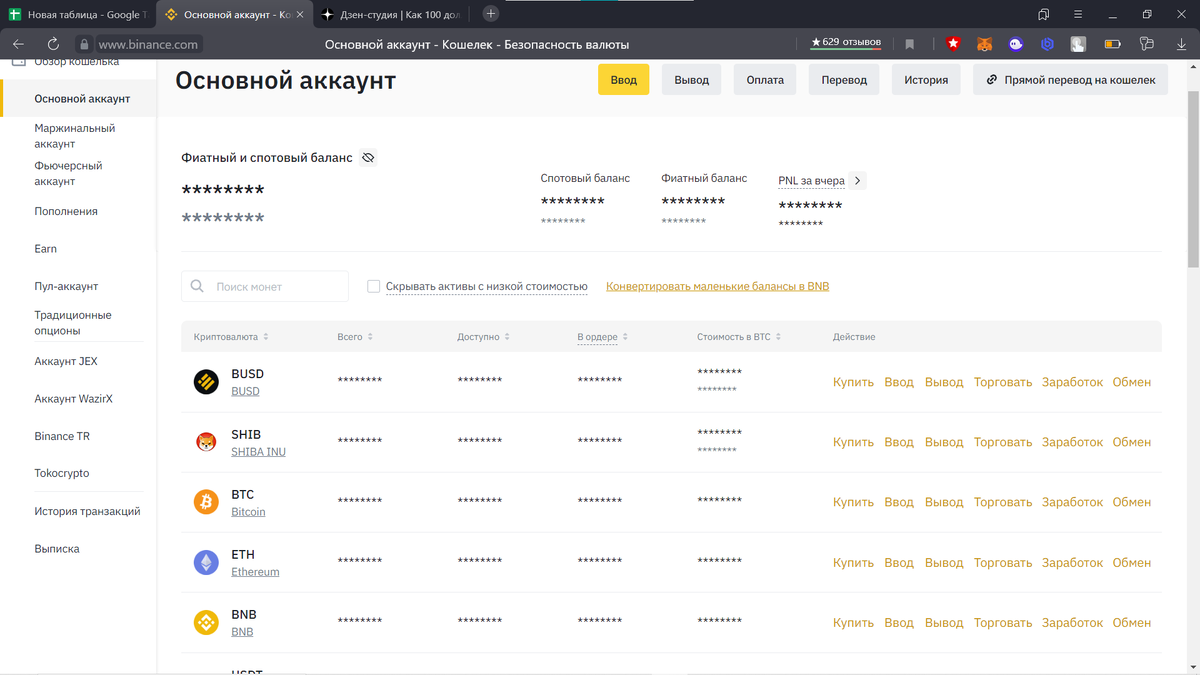Viewport: 1200px width, 675px height.
Task: Toggle the bookmark icon in address bar
Action: pyautogui.click(x=911, y=43)
